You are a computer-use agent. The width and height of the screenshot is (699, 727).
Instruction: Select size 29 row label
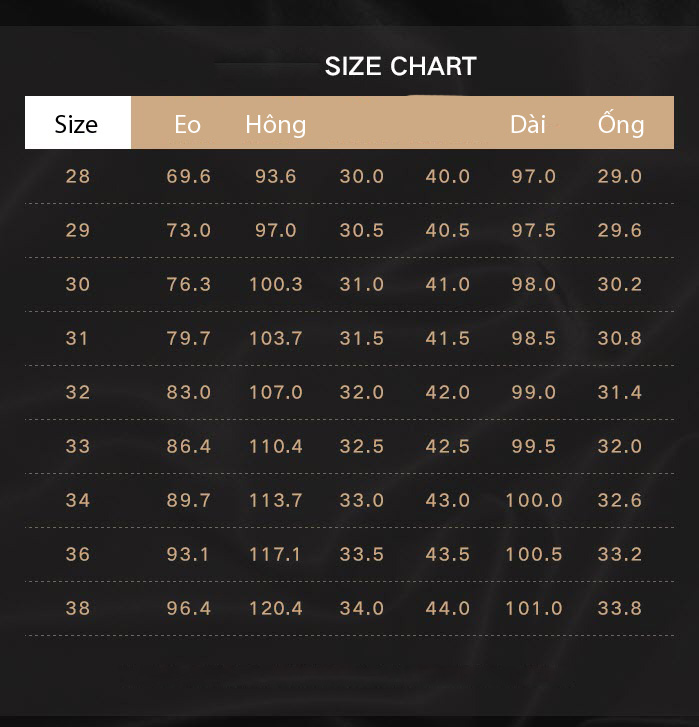78,230
